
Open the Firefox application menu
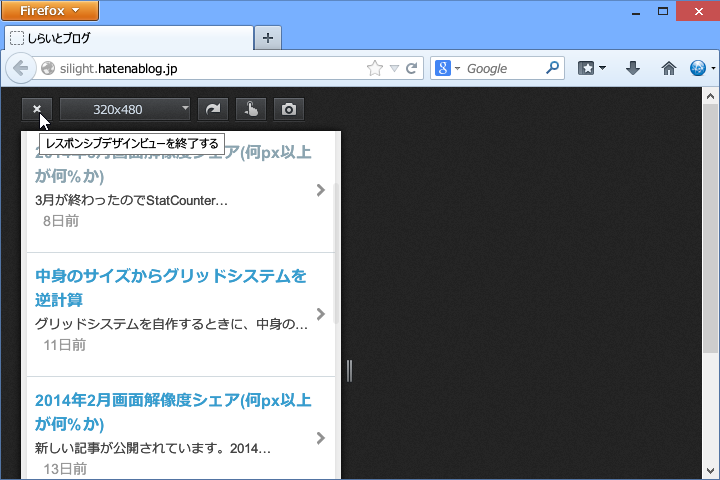(50, 11)
